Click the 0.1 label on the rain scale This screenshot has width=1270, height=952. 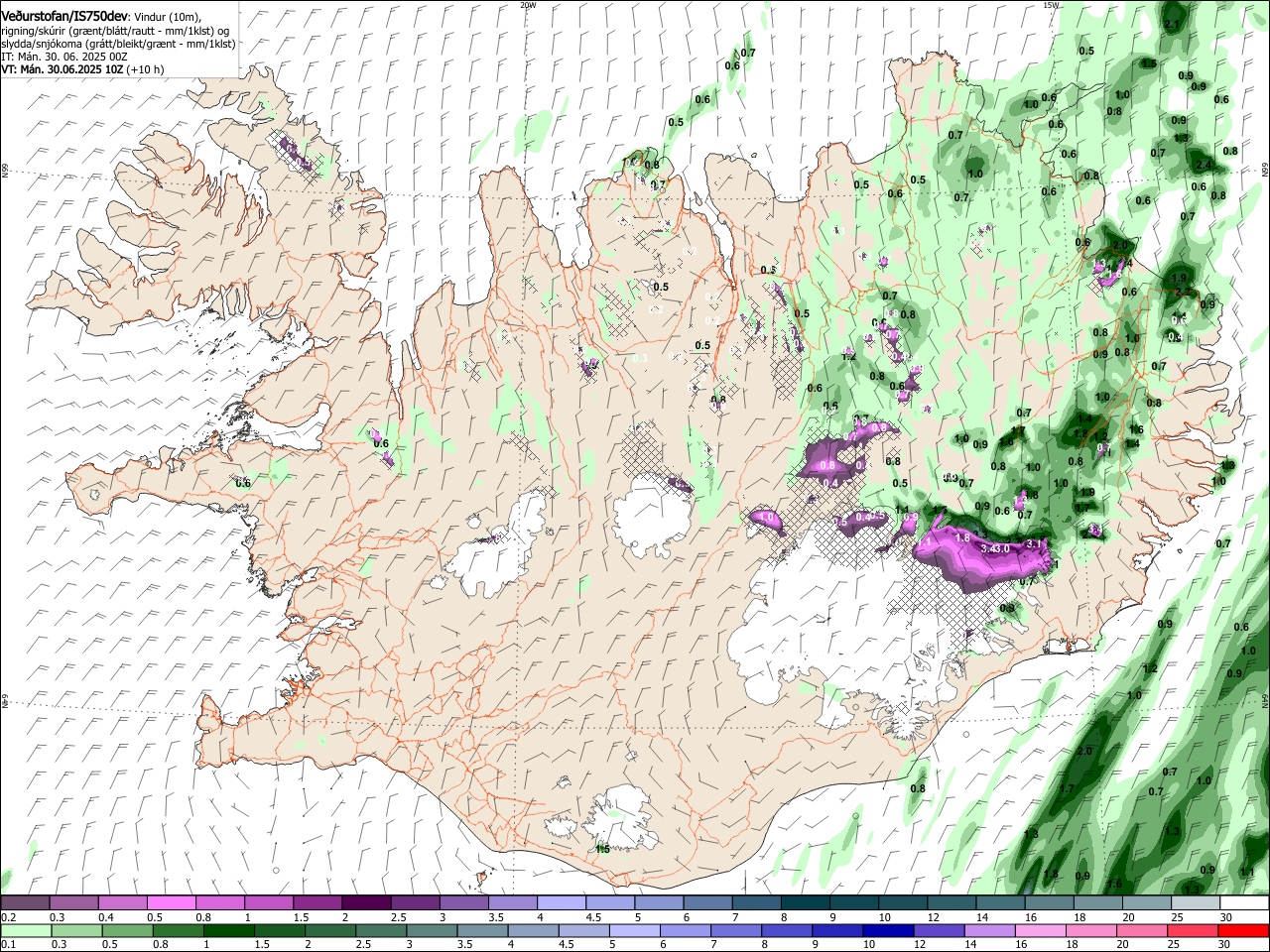[x=8, y=946]
